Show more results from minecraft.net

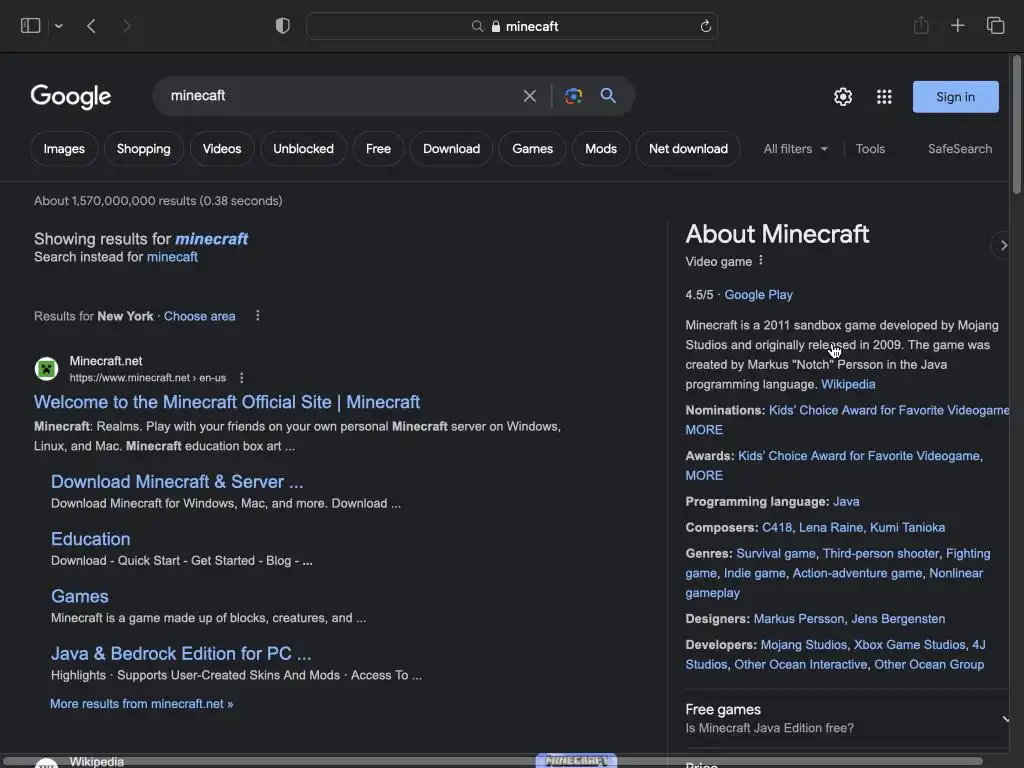142,704
